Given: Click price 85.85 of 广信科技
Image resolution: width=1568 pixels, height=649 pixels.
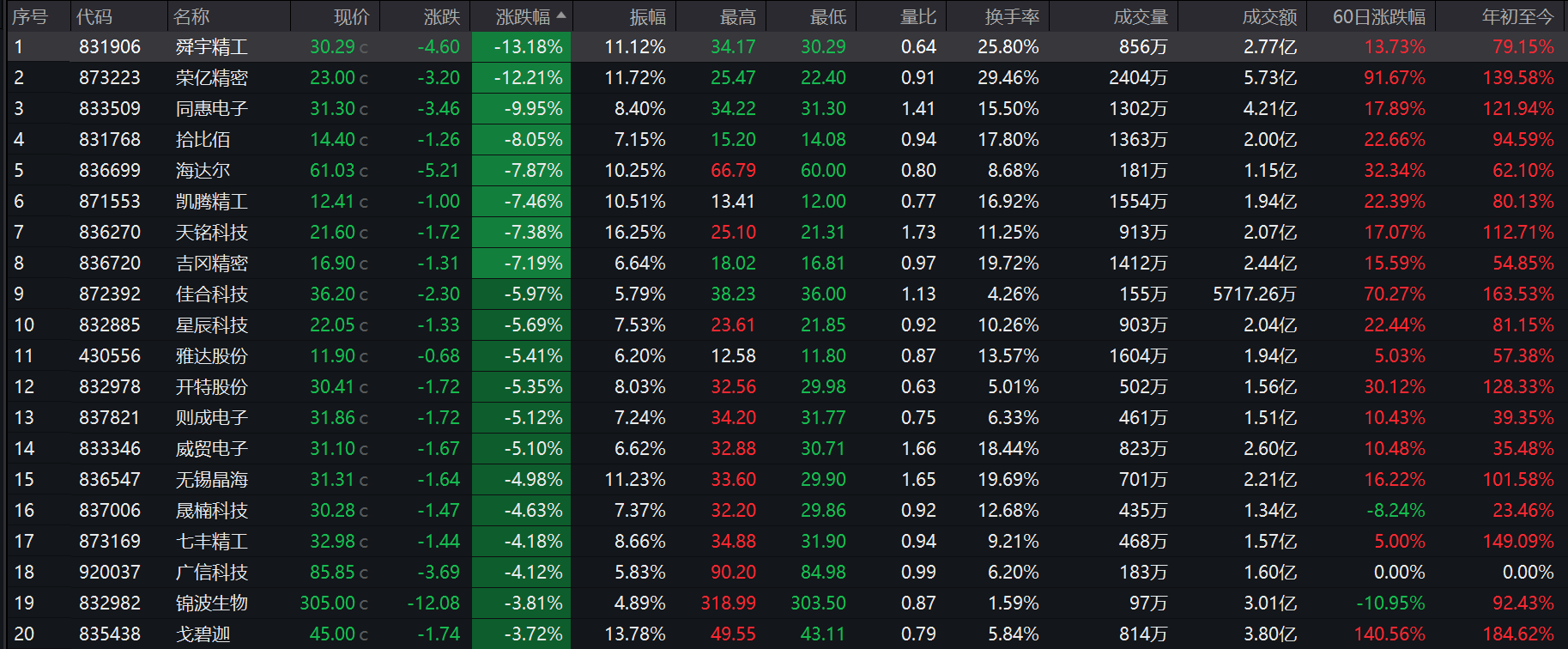Looking at the screenshot, I should 333,573.
